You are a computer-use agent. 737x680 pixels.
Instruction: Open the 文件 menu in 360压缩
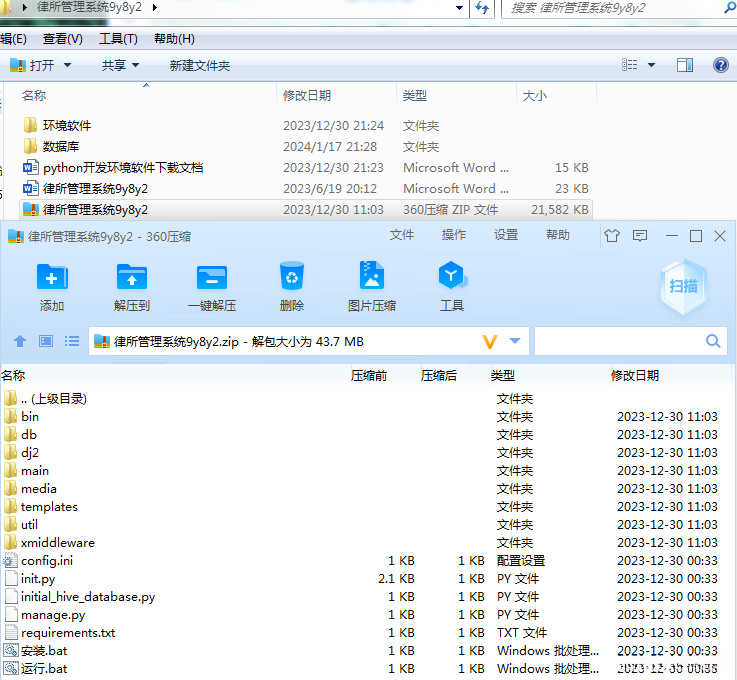[x=402, y=235]
